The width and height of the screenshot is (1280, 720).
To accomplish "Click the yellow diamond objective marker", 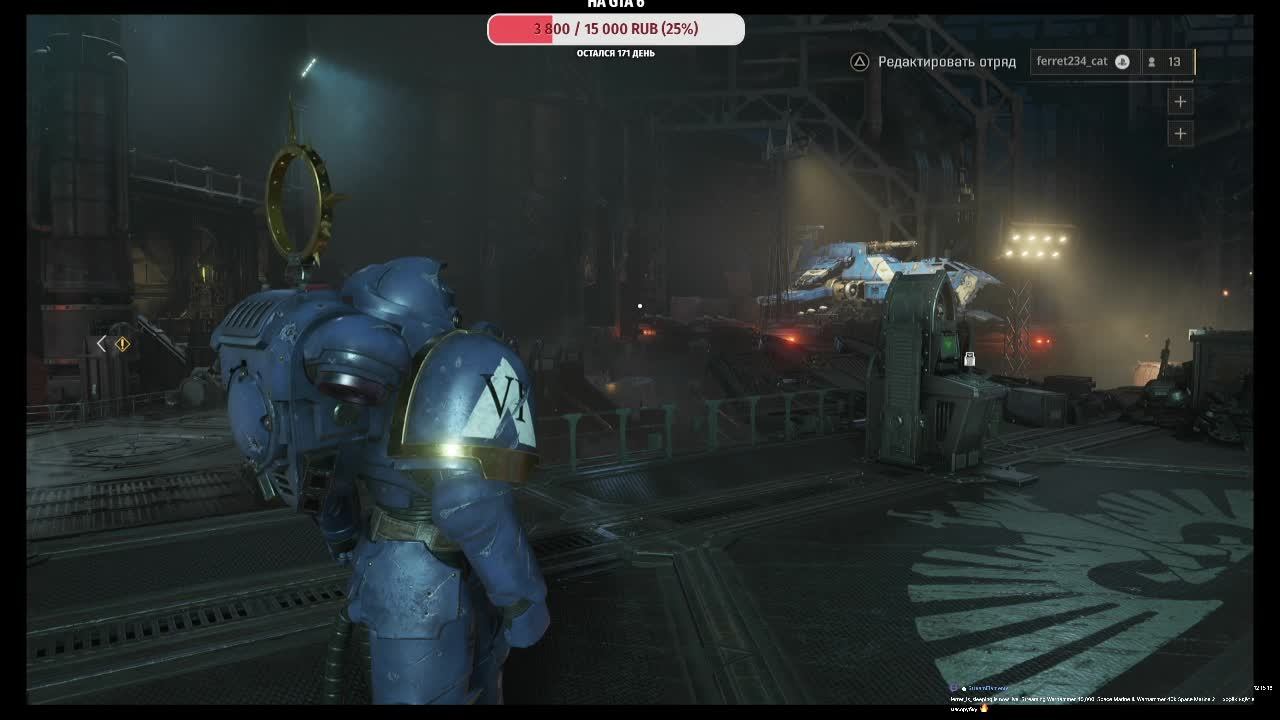I will 122,344.
